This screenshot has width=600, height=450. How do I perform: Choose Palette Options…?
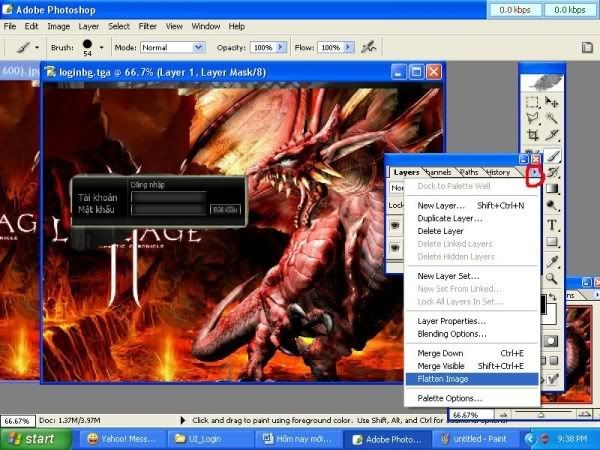472,398
